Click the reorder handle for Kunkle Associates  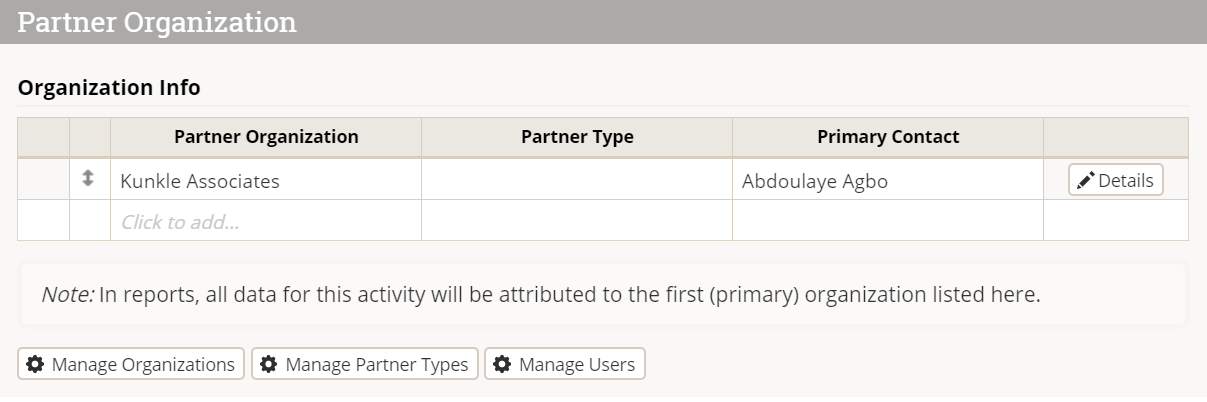pos(88,179)
